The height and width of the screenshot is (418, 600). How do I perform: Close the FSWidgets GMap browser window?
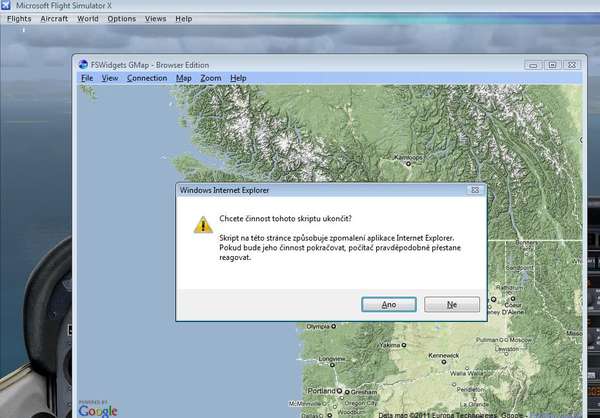coord(571,65)
